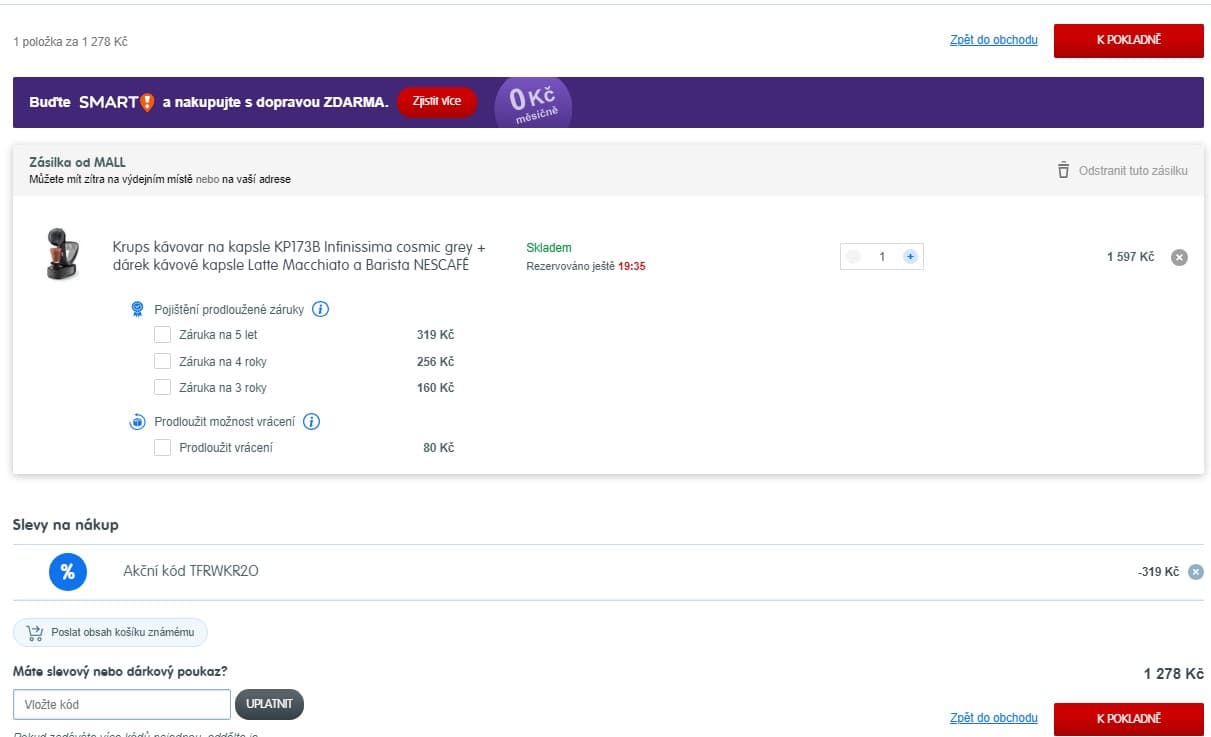This screenshot has height=737, width=1211.
Task: Click 'Odstranit tuto zásilku' link
Action: [x=1133, y=171]
